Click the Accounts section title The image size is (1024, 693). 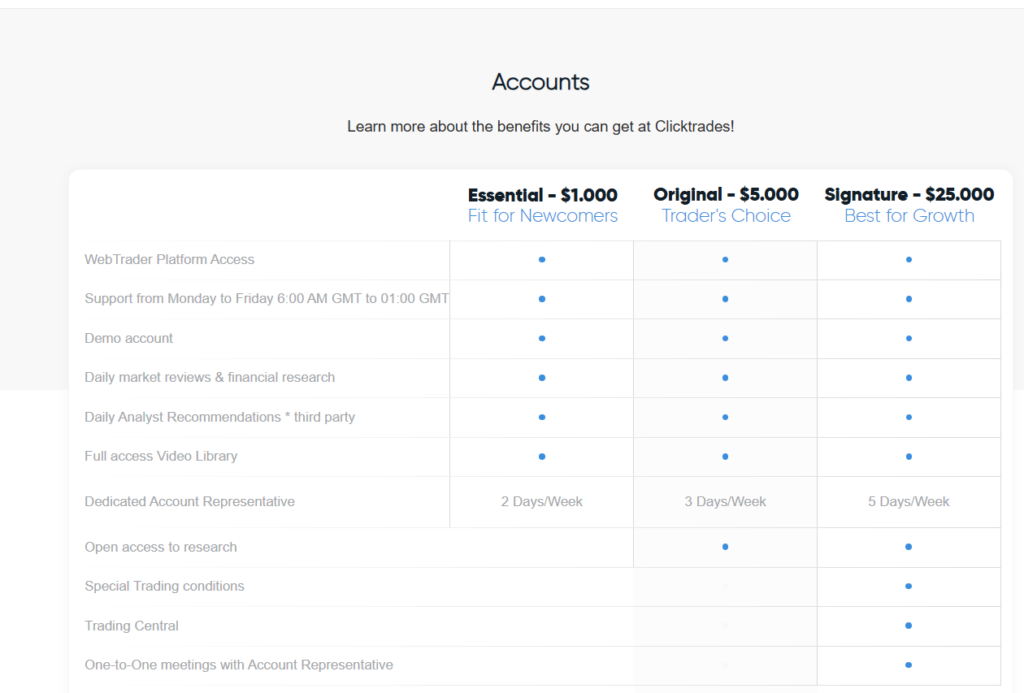point(541,82)
